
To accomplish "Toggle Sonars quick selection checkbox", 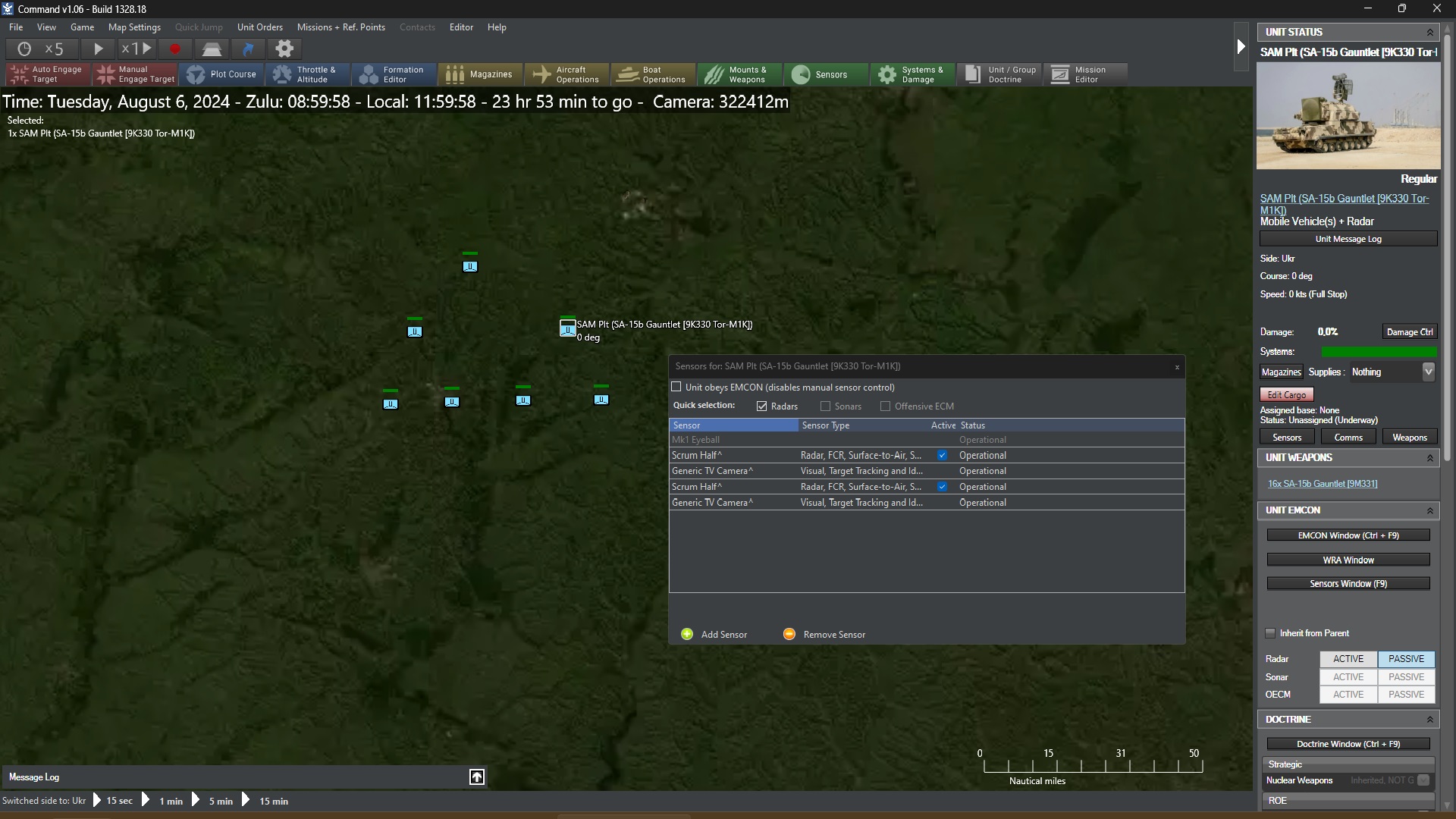I will pyautogui.click(x=826, y=406).
